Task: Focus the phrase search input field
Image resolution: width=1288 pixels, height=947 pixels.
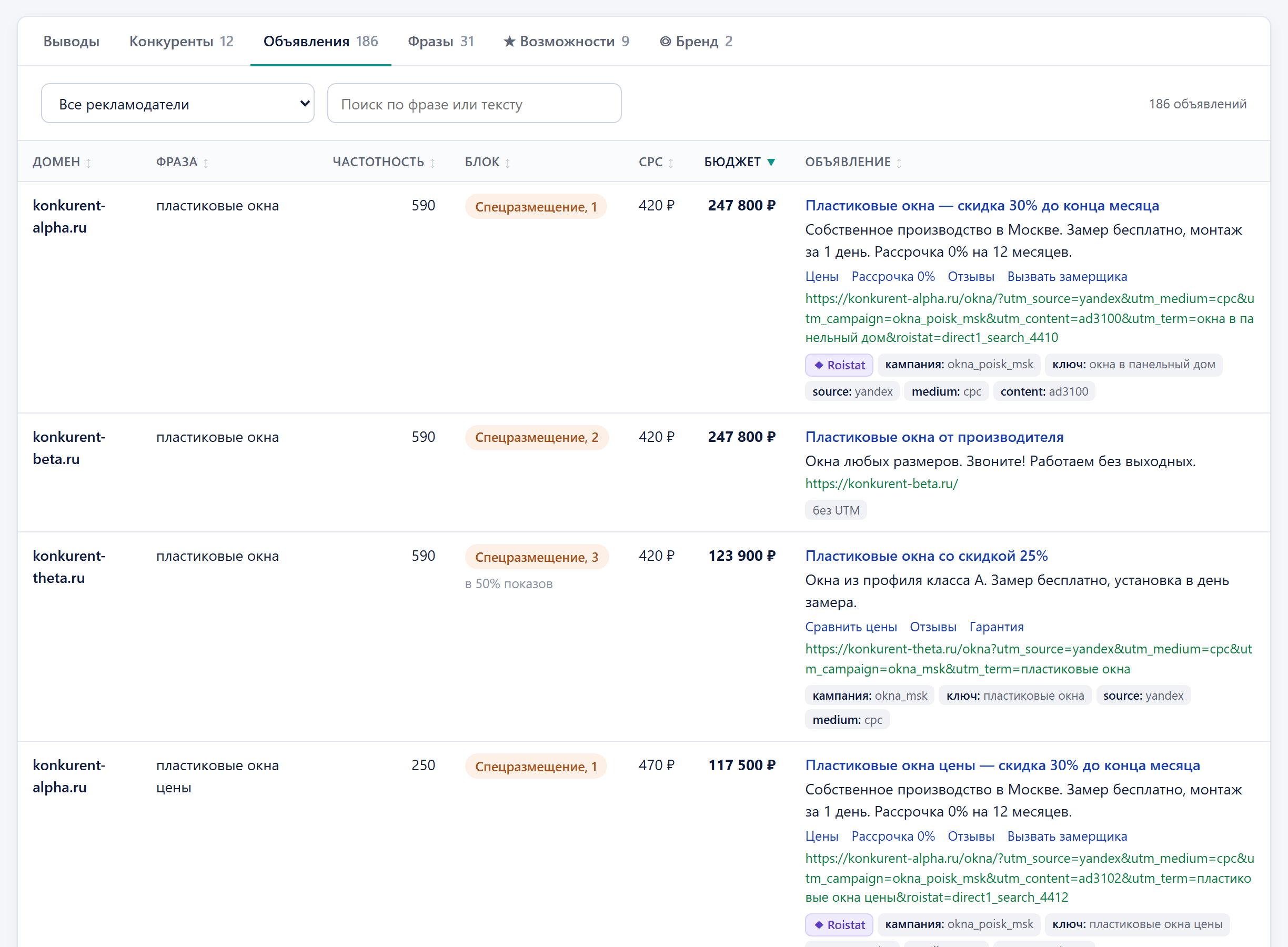Action: (474, 104)
